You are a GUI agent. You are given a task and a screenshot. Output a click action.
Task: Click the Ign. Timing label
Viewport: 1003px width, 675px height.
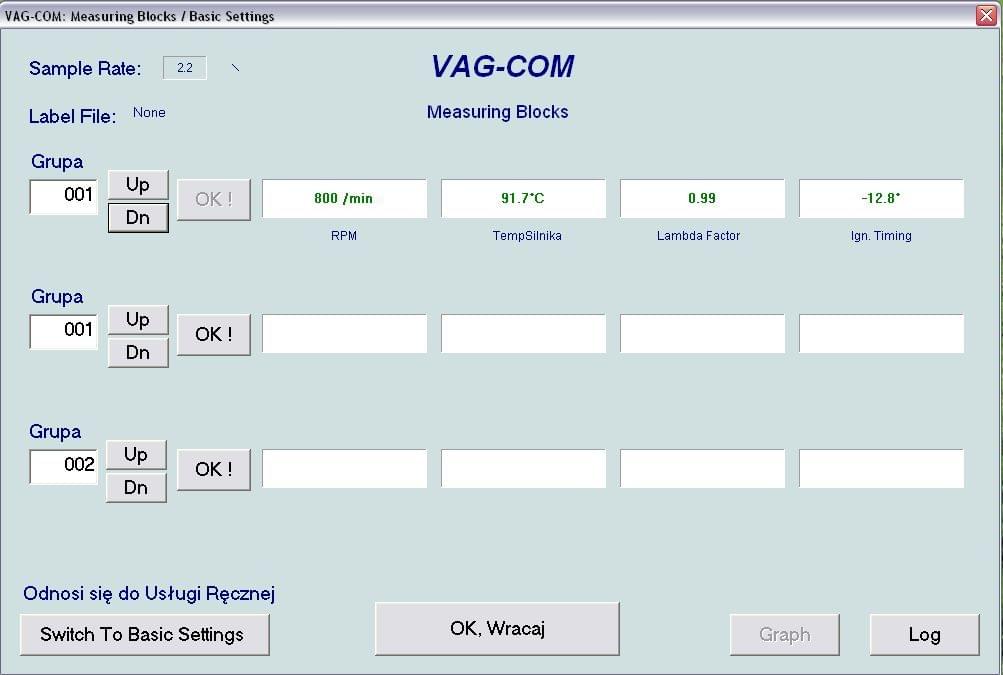tap(881, 235)
